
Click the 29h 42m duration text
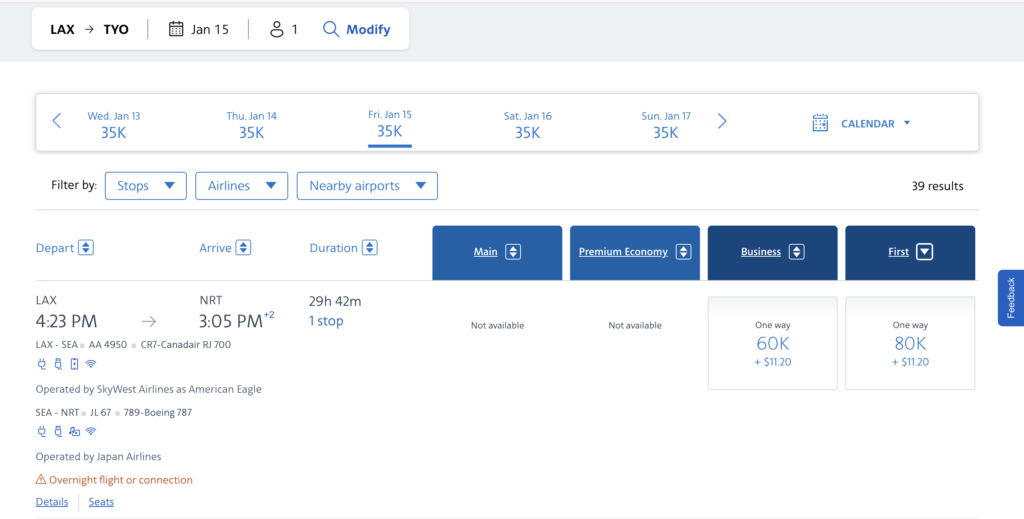pos(335,301)
